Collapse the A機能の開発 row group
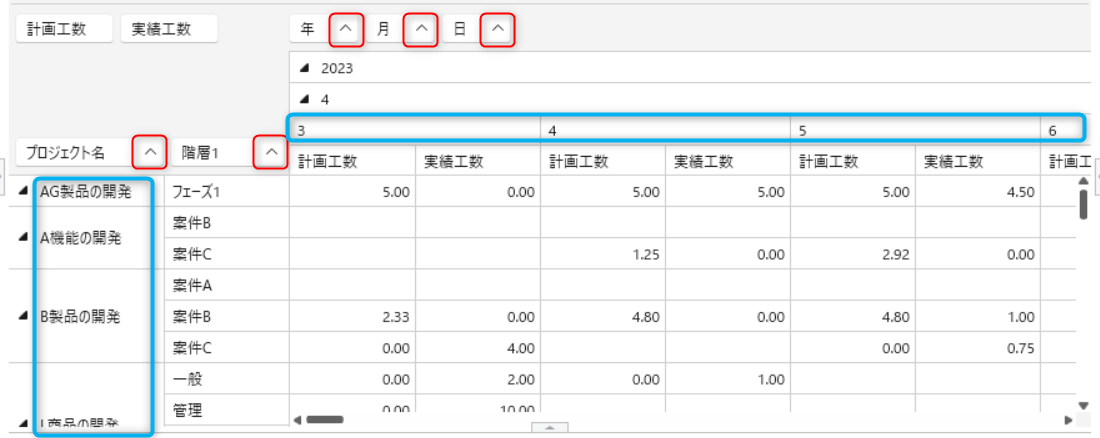Viewport: 1100px width, 438px height. [x=23, y=238]
